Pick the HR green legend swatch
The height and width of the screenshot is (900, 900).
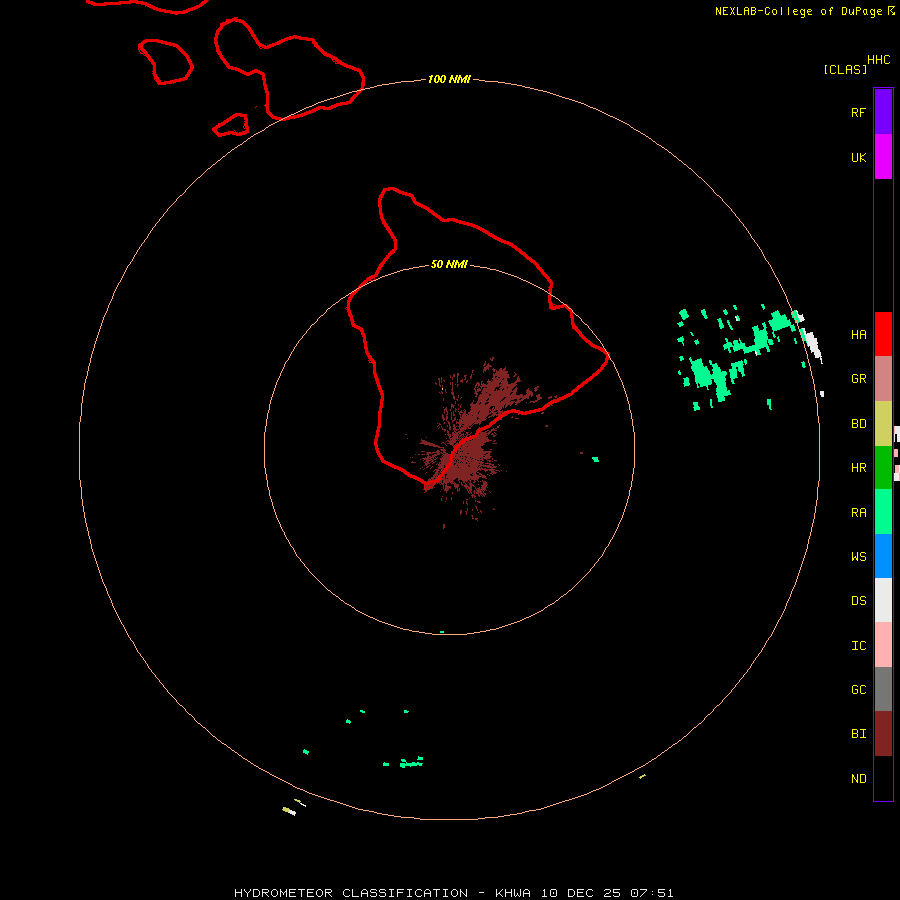[x=883, y=468]
